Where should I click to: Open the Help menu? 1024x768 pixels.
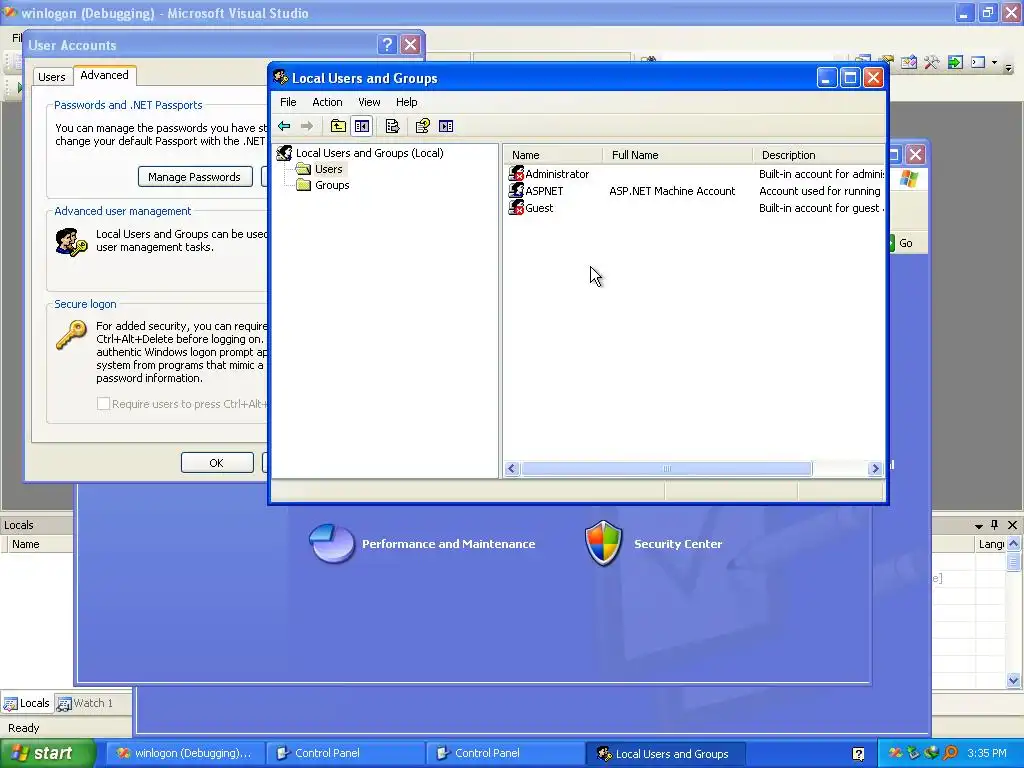406,102
